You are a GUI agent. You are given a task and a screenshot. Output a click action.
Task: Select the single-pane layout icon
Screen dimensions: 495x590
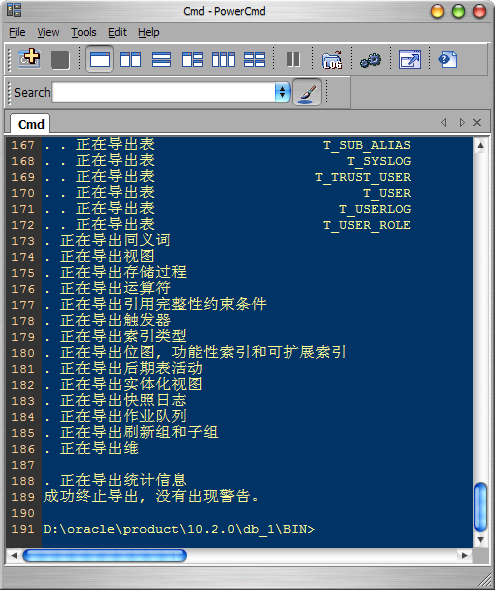tap(100, 59)
